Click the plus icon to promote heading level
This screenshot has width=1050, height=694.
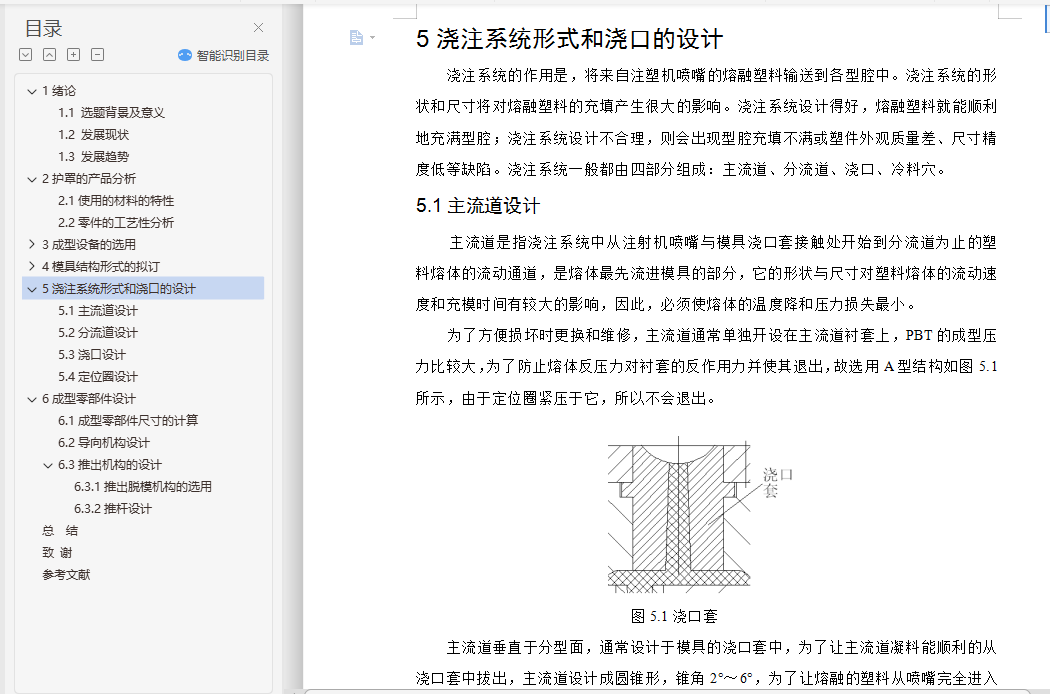click(x=74, y=55)
